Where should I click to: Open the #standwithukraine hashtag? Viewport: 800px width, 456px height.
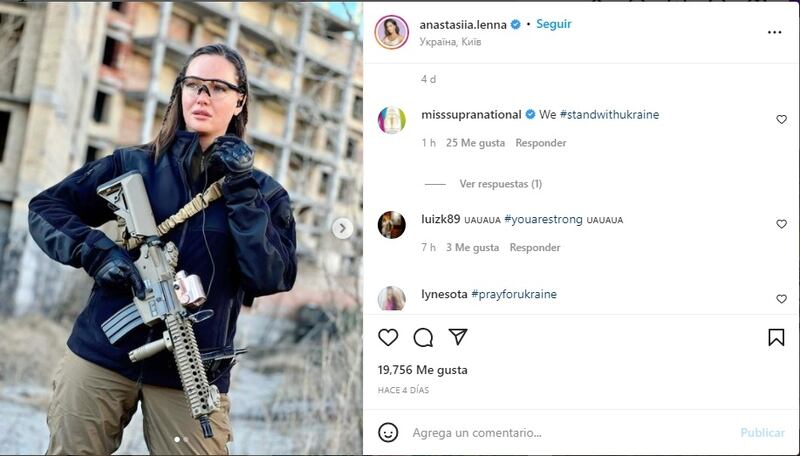pos(609,114)
